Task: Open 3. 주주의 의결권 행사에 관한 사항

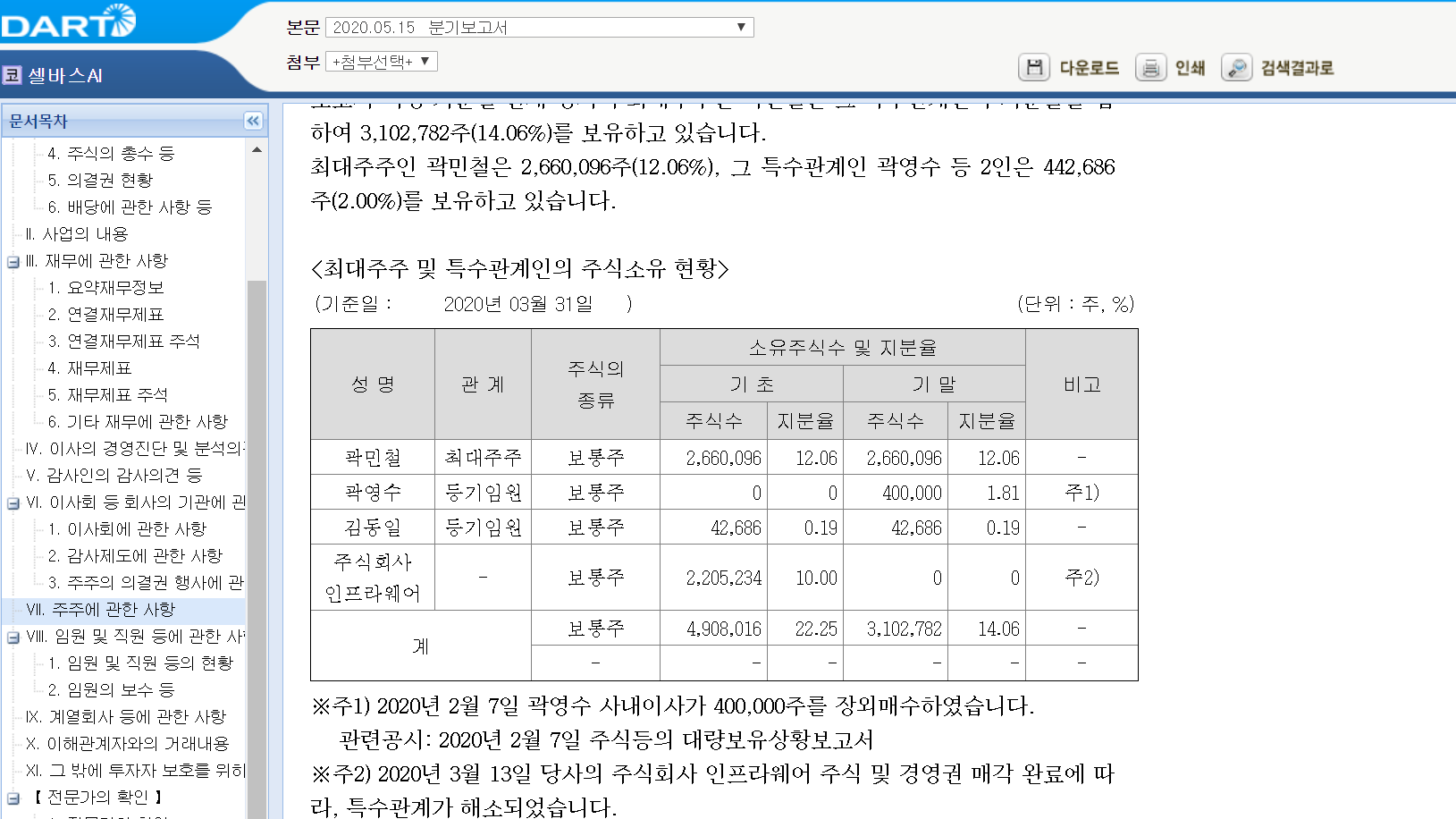Action: click(x=146, y=583)
